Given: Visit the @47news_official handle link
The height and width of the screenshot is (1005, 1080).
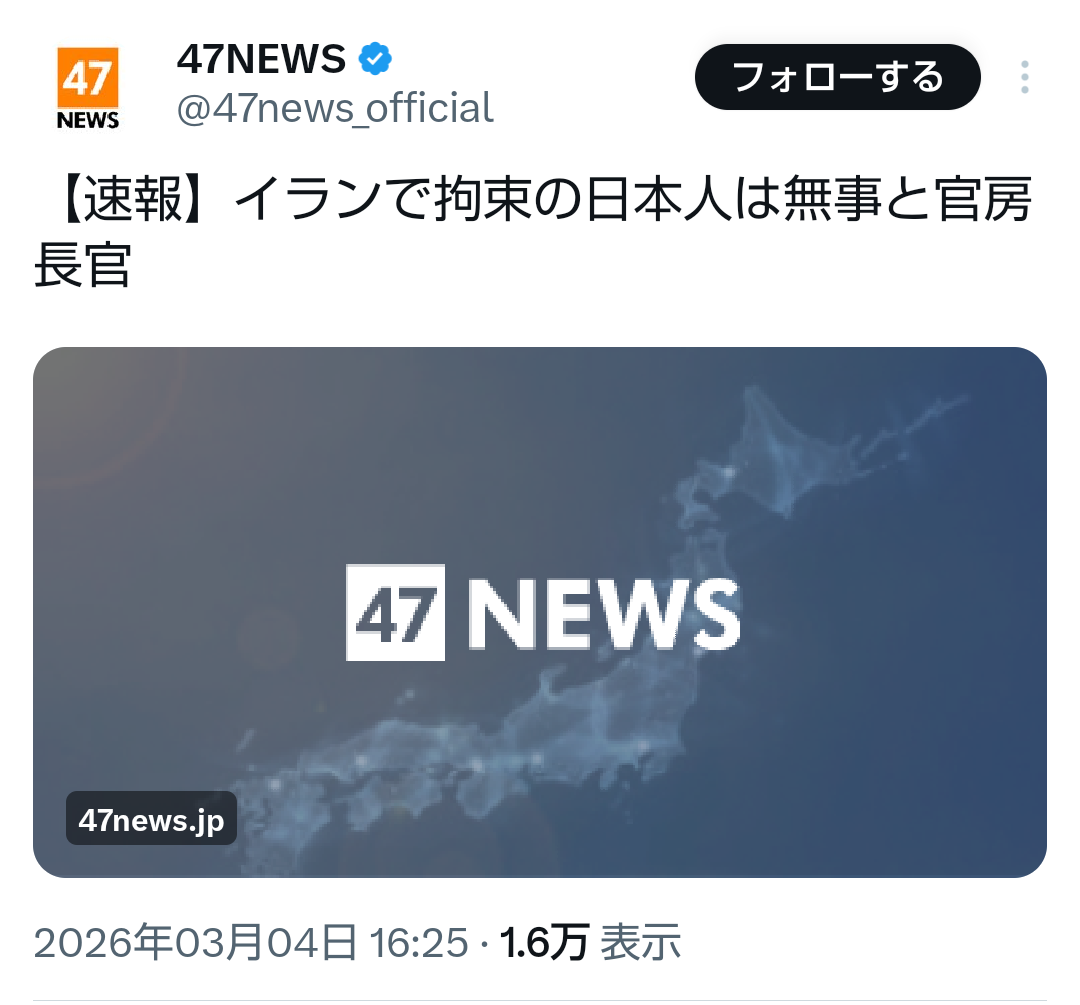Looking at the screenshot, I should click(x=335, y=108).
